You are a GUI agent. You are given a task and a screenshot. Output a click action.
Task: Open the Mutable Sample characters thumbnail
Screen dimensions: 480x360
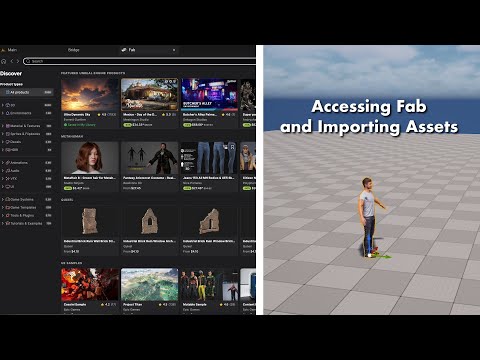(x=209, y=285)
